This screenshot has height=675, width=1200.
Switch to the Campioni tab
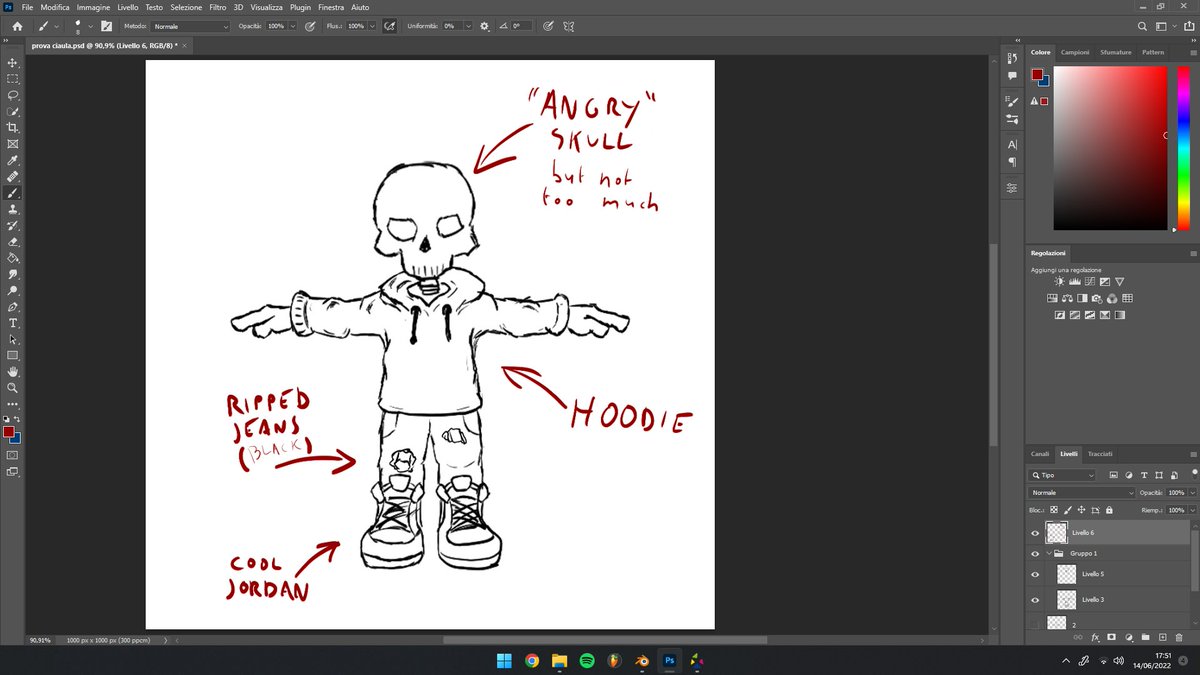tap(1075, 52)
